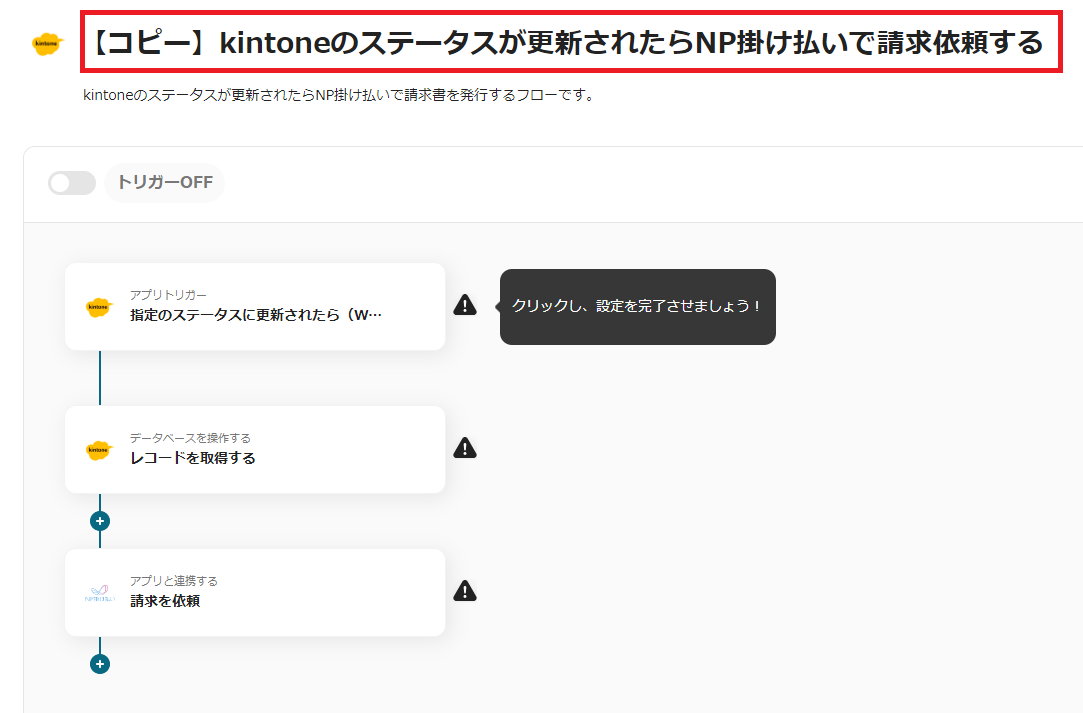Click the トリガーOFF label text

163,182
